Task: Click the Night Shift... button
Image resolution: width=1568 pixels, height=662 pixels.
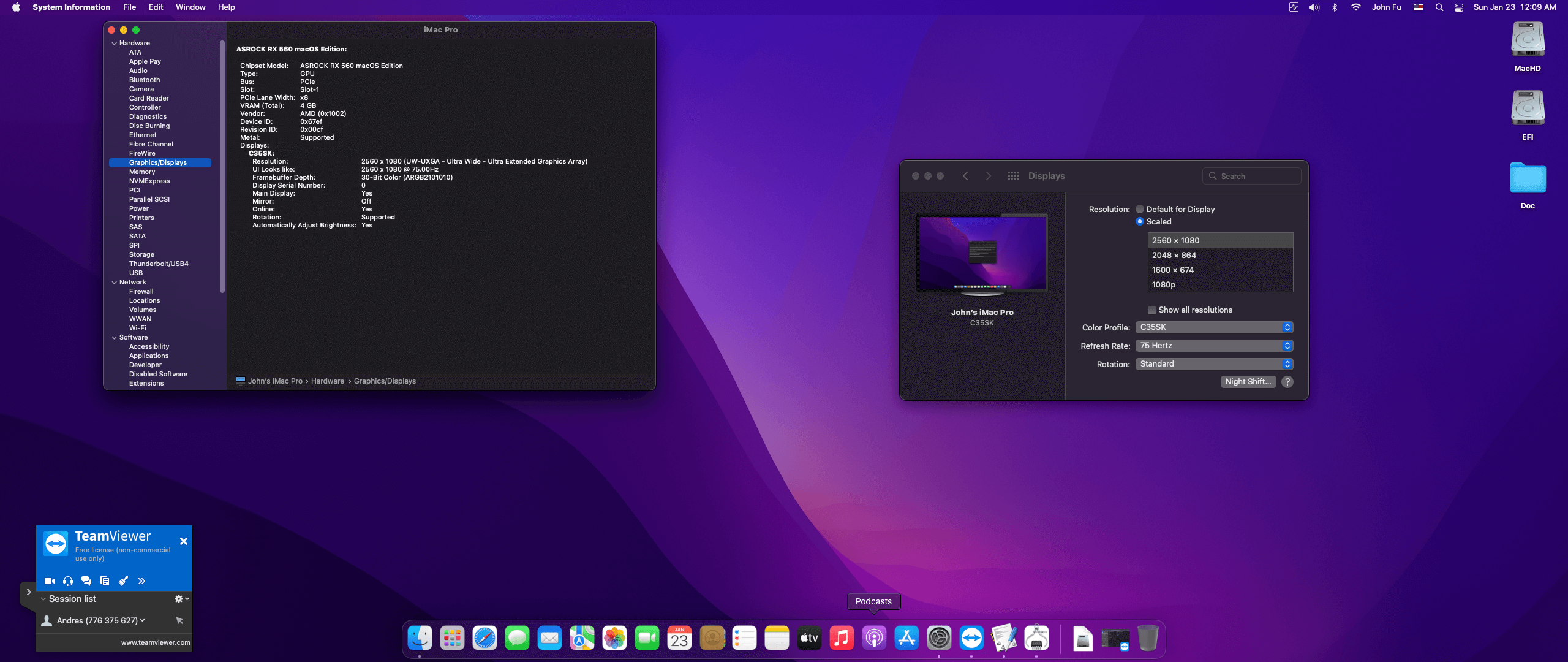Action: 1248,381
